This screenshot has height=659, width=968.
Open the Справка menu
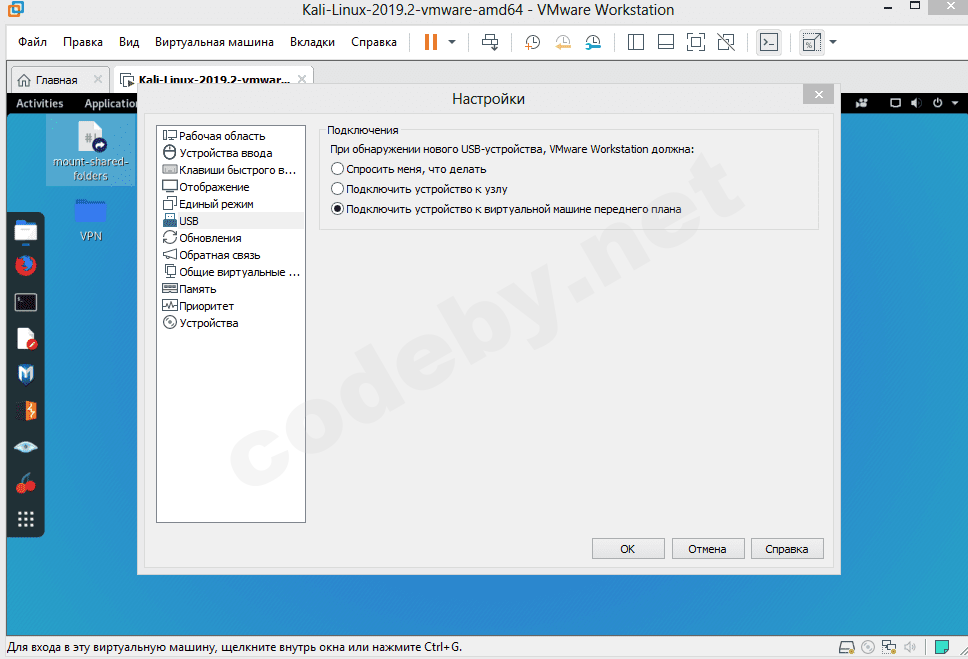tap(373, 42)
